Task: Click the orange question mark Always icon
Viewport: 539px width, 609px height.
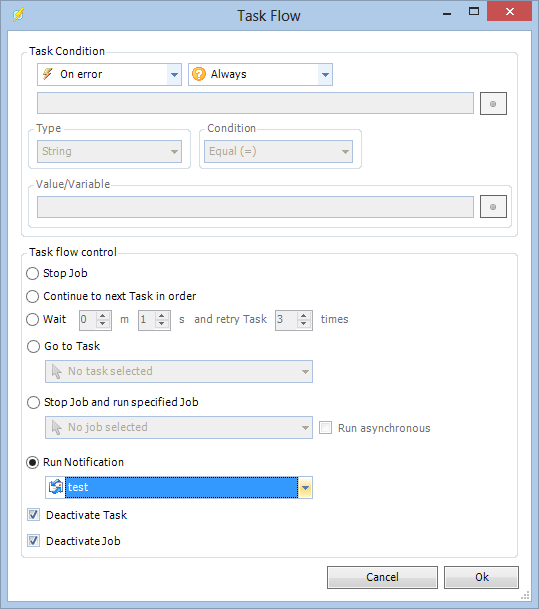Action: (199, 74)
